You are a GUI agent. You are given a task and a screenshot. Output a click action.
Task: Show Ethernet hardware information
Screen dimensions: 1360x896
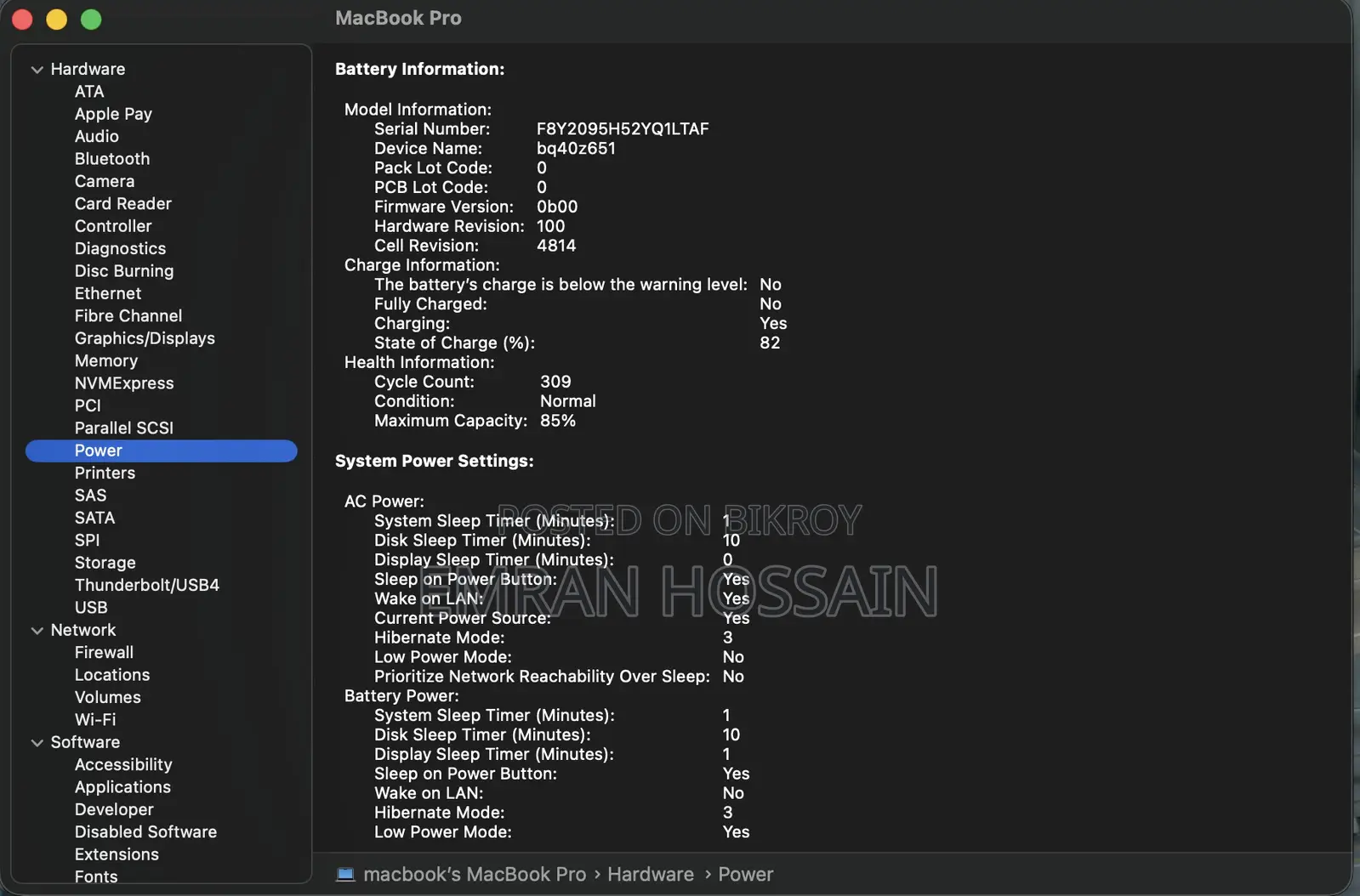point(108,293)
